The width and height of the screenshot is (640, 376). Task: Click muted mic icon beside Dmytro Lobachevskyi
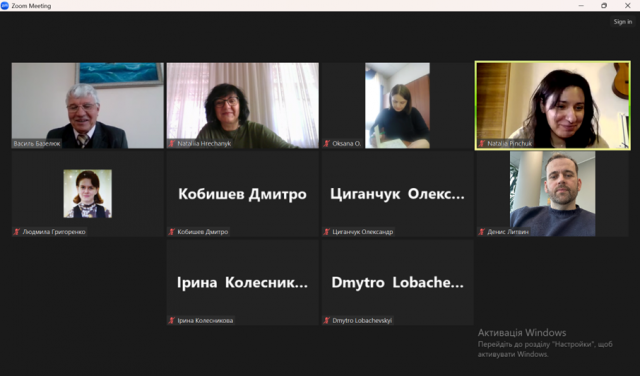point(327,320)
